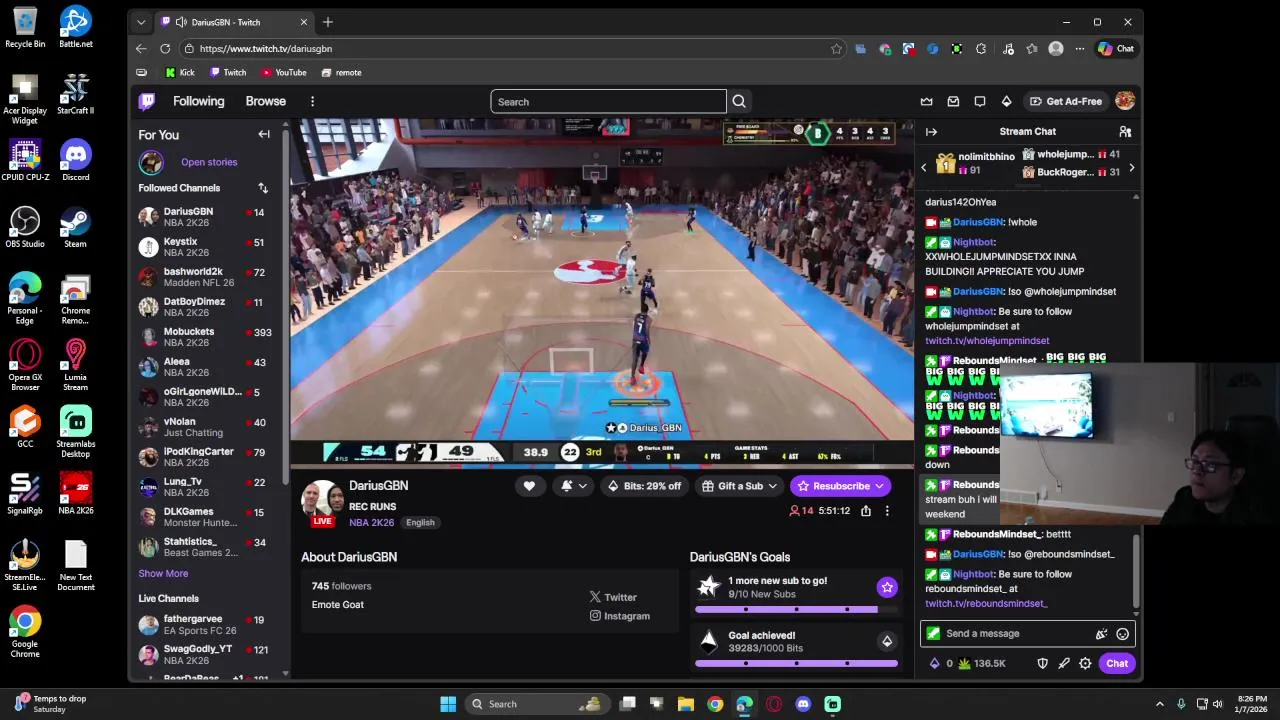This screenshot has height=720, width=1280.
Task: Click the Kick bookmark
Action: (x=180, y=73)
